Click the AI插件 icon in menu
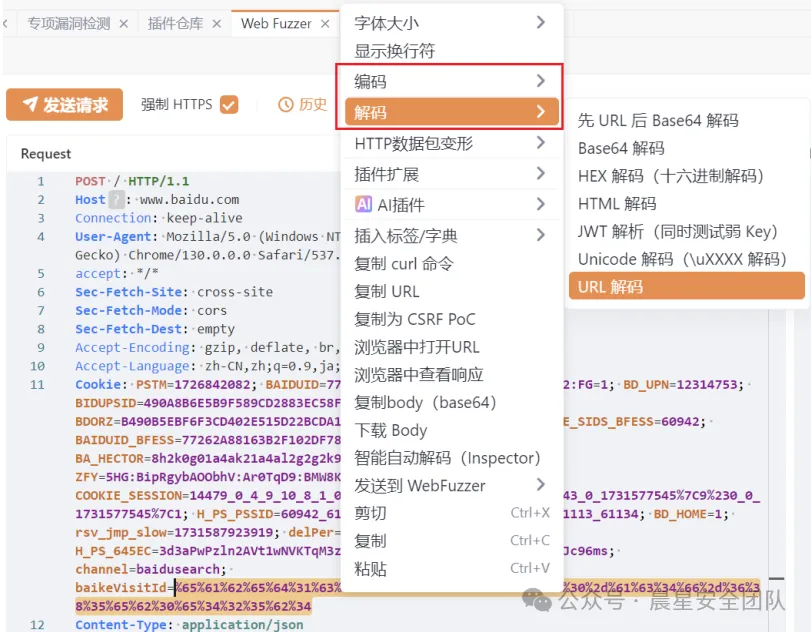The image size is (811, 632). point(363,205)
